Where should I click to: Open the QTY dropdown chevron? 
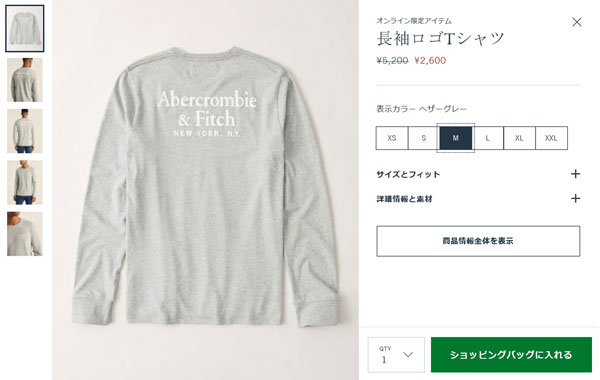point(408,355)
